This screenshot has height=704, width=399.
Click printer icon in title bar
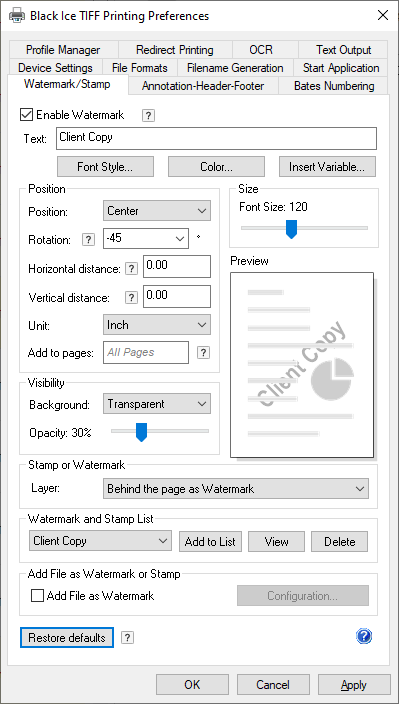17,16
